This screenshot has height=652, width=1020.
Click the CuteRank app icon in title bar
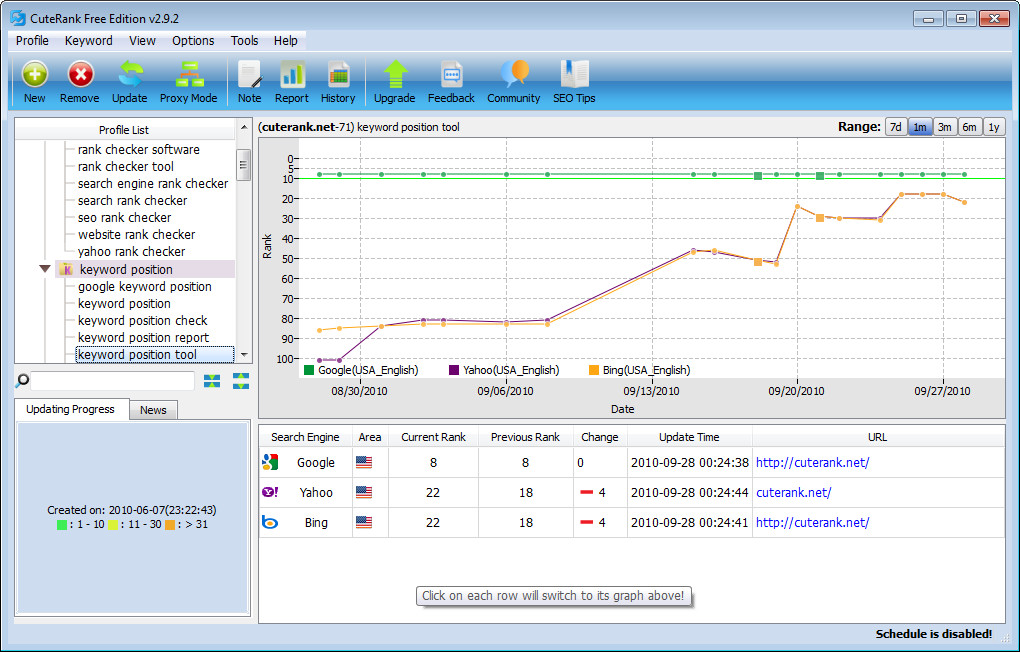click(x=18, y=18)
